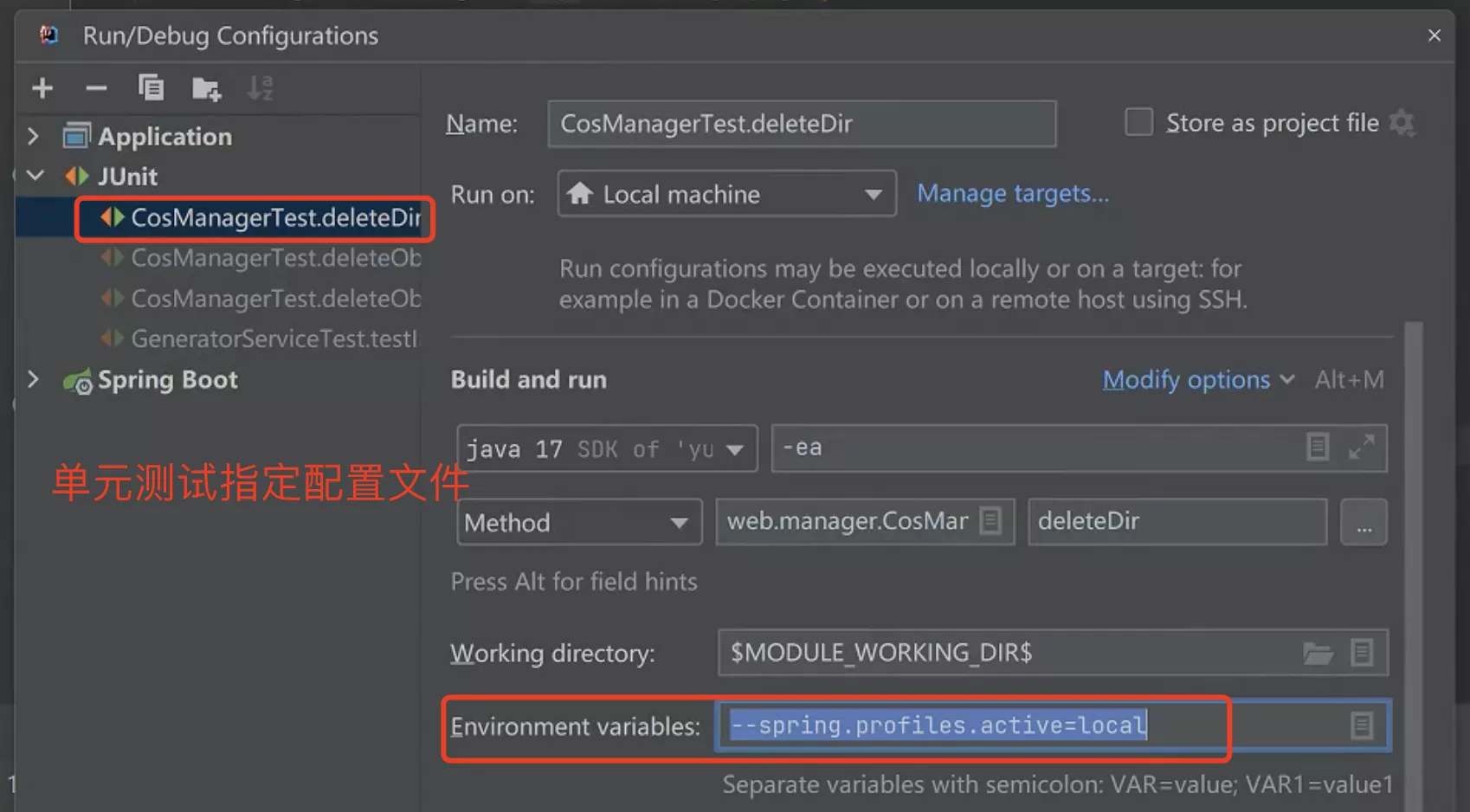The height and width of the screenshot is (812, 1470).
Task: Open class field list icon
Action: 990,521
